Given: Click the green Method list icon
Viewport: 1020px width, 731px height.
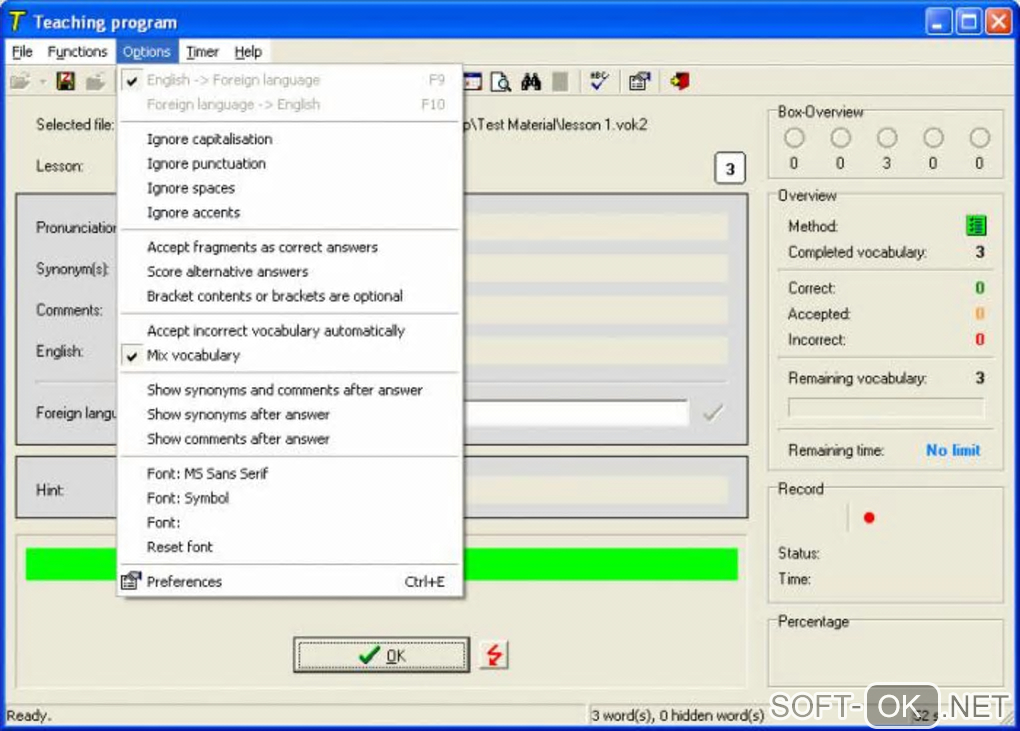Looking at the screenshot, I should click(x=976, y=226).
